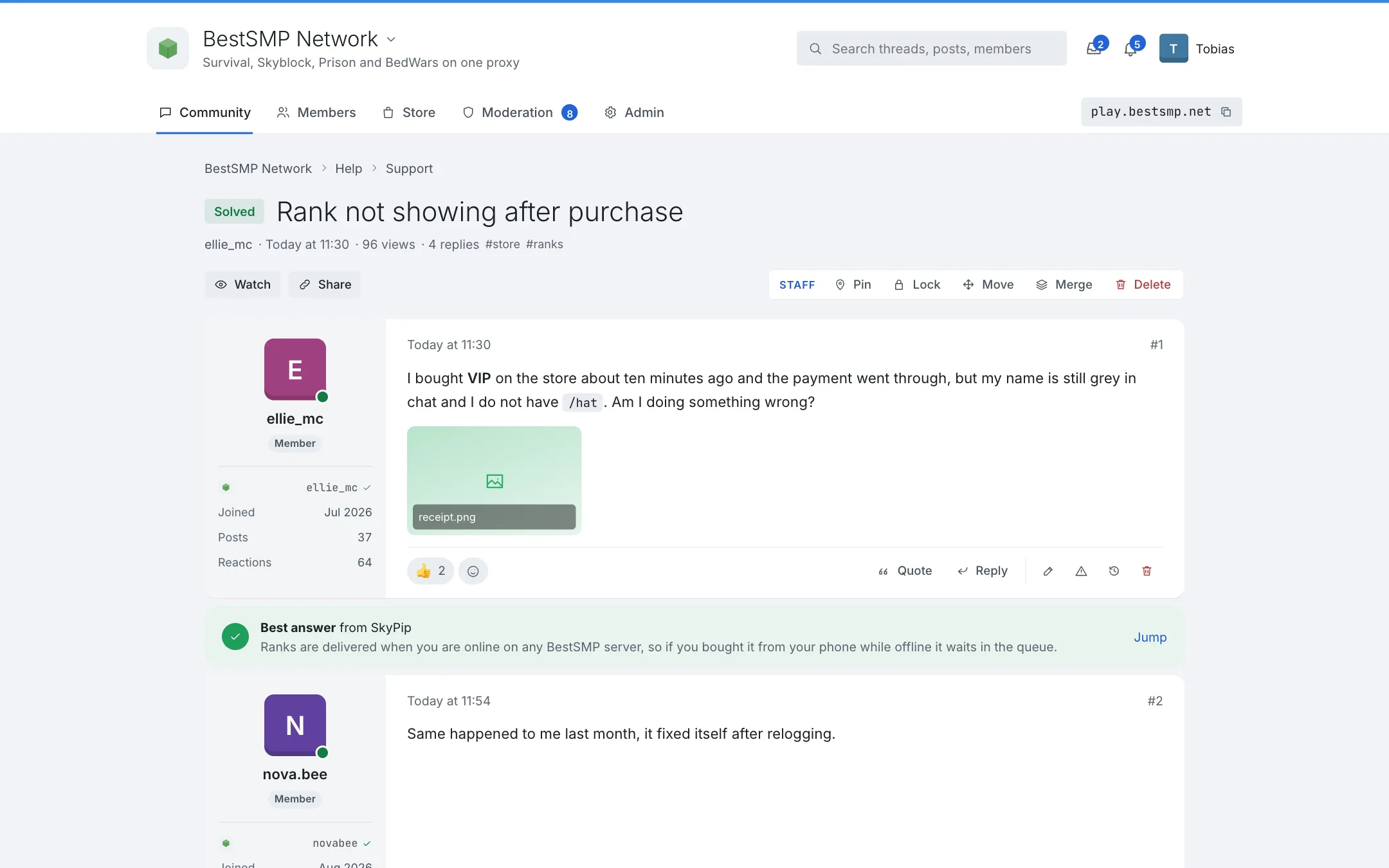
Task: Open the ellie_mc avatar in post #1
Action: (x=295, y=370)
